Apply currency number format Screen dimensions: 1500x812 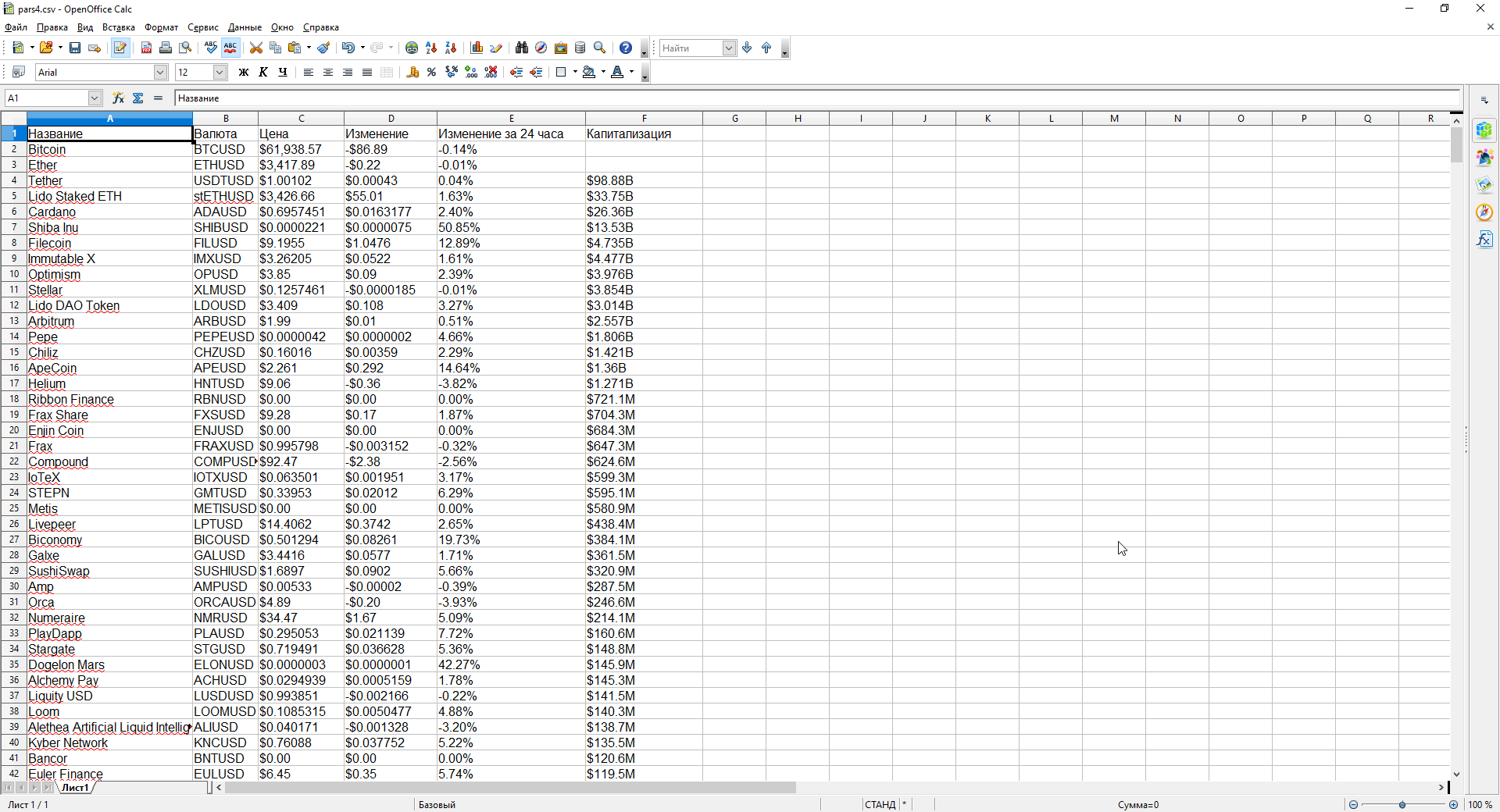coord(412,72)
